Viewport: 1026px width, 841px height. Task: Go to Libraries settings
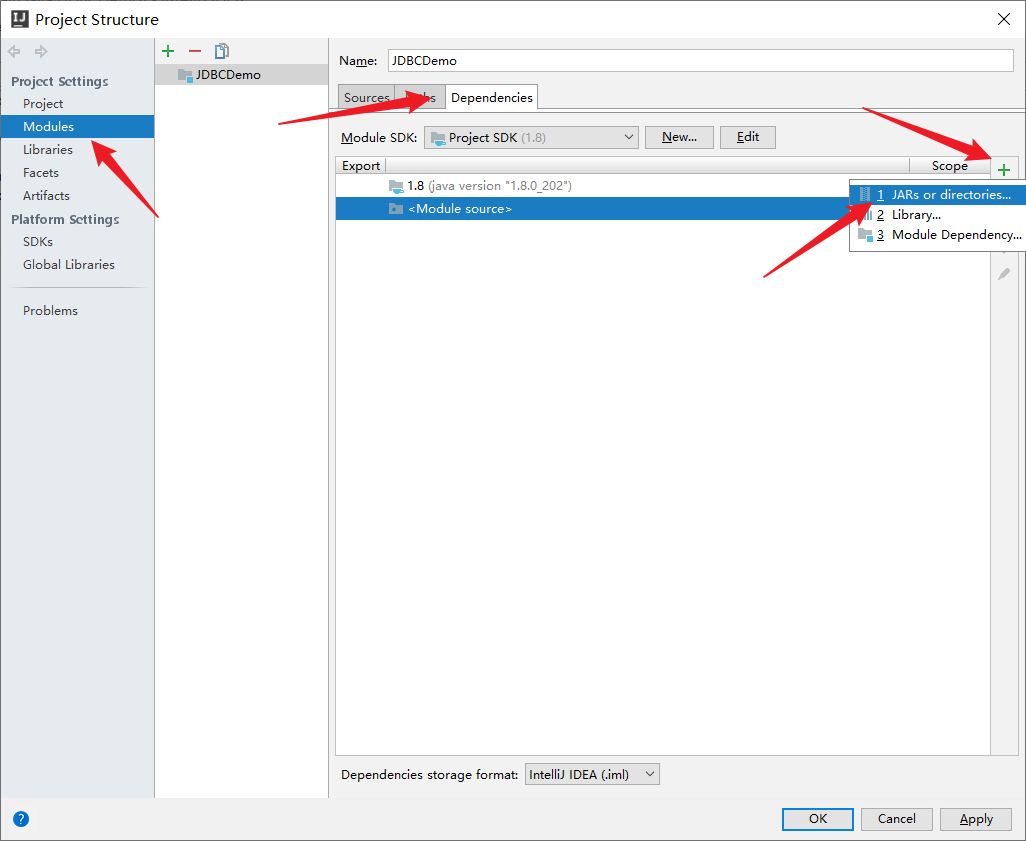[x=48, y=149]
